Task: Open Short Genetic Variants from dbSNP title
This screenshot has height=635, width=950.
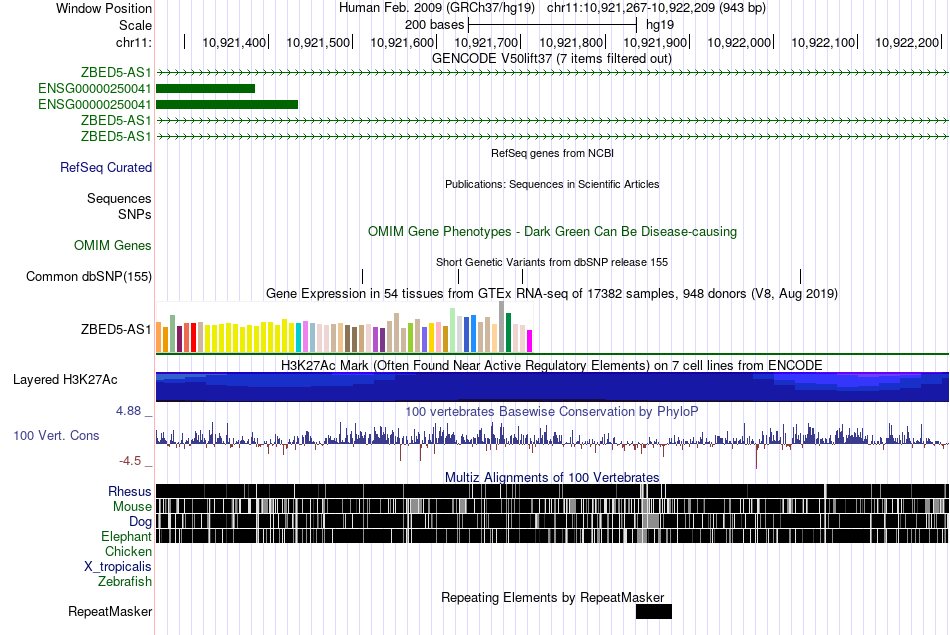Action: coord(552,262)
